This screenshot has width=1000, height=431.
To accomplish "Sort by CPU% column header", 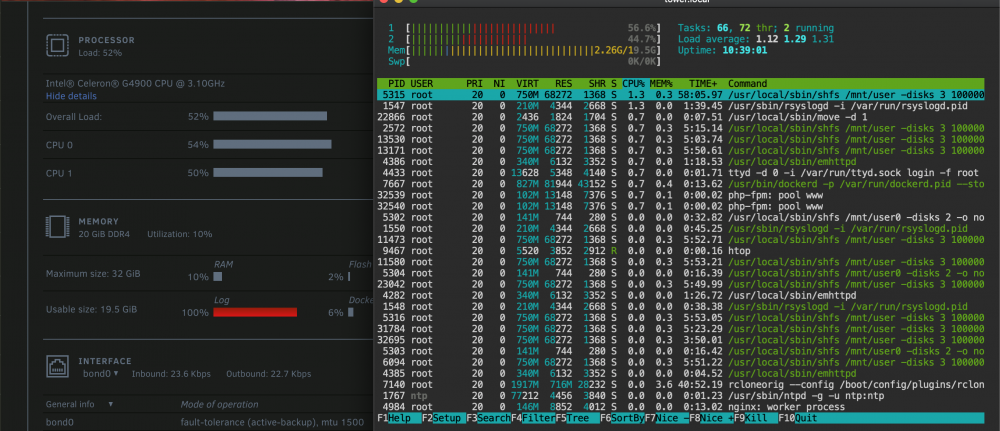I will 634,84.
